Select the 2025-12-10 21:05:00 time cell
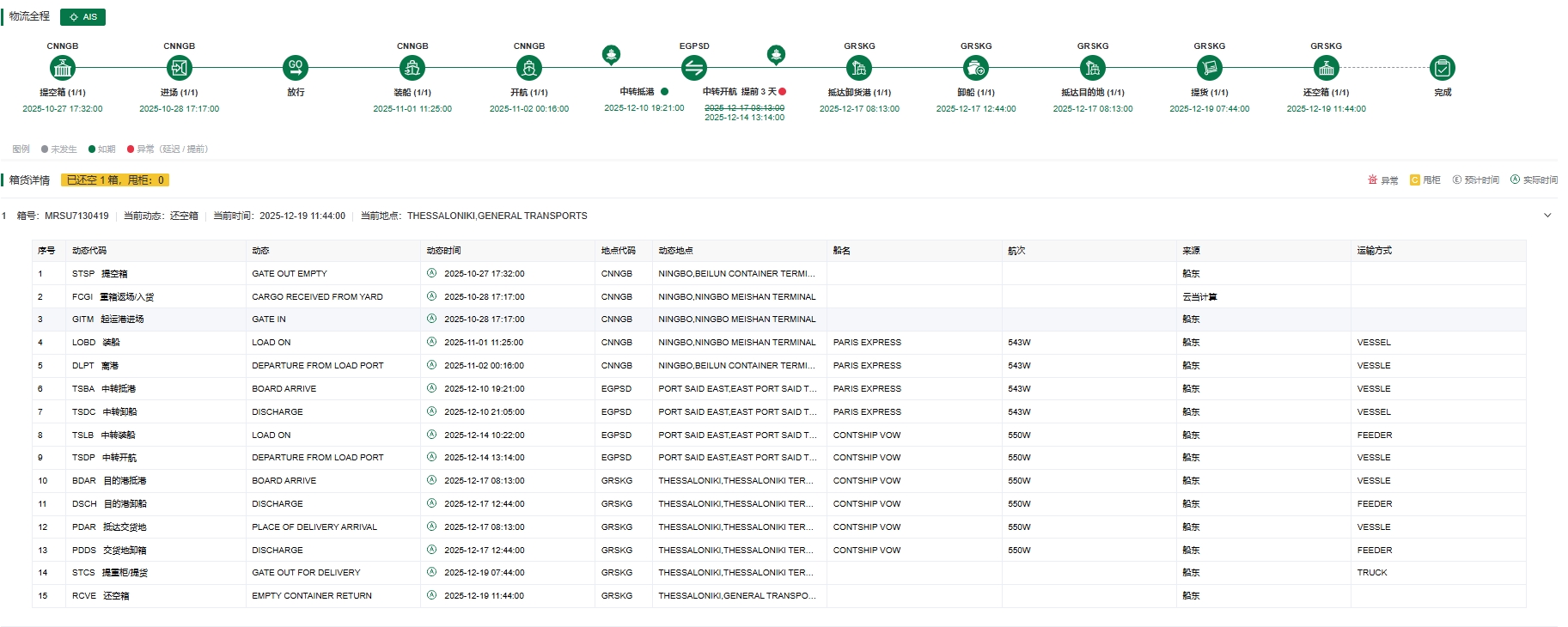 click(x=508, y=411)
